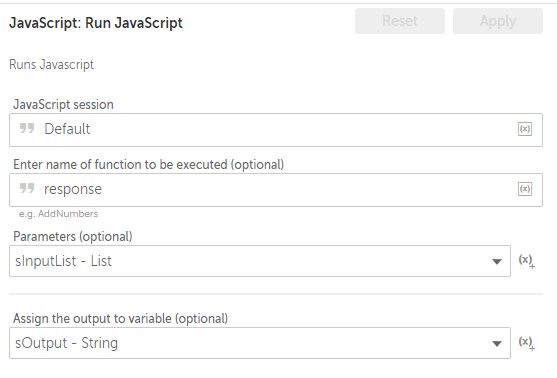Screen dimensions: 557x378
Task: Click the insert variable icon in function name field
Action: [525, 189]
